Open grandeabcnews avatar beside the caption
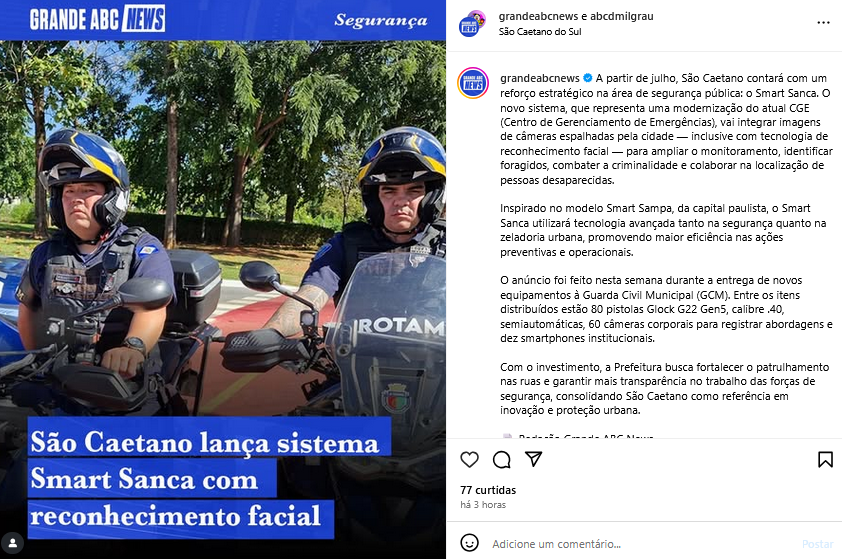The height and width of the screenshot is (559, 842). point(473,83)
